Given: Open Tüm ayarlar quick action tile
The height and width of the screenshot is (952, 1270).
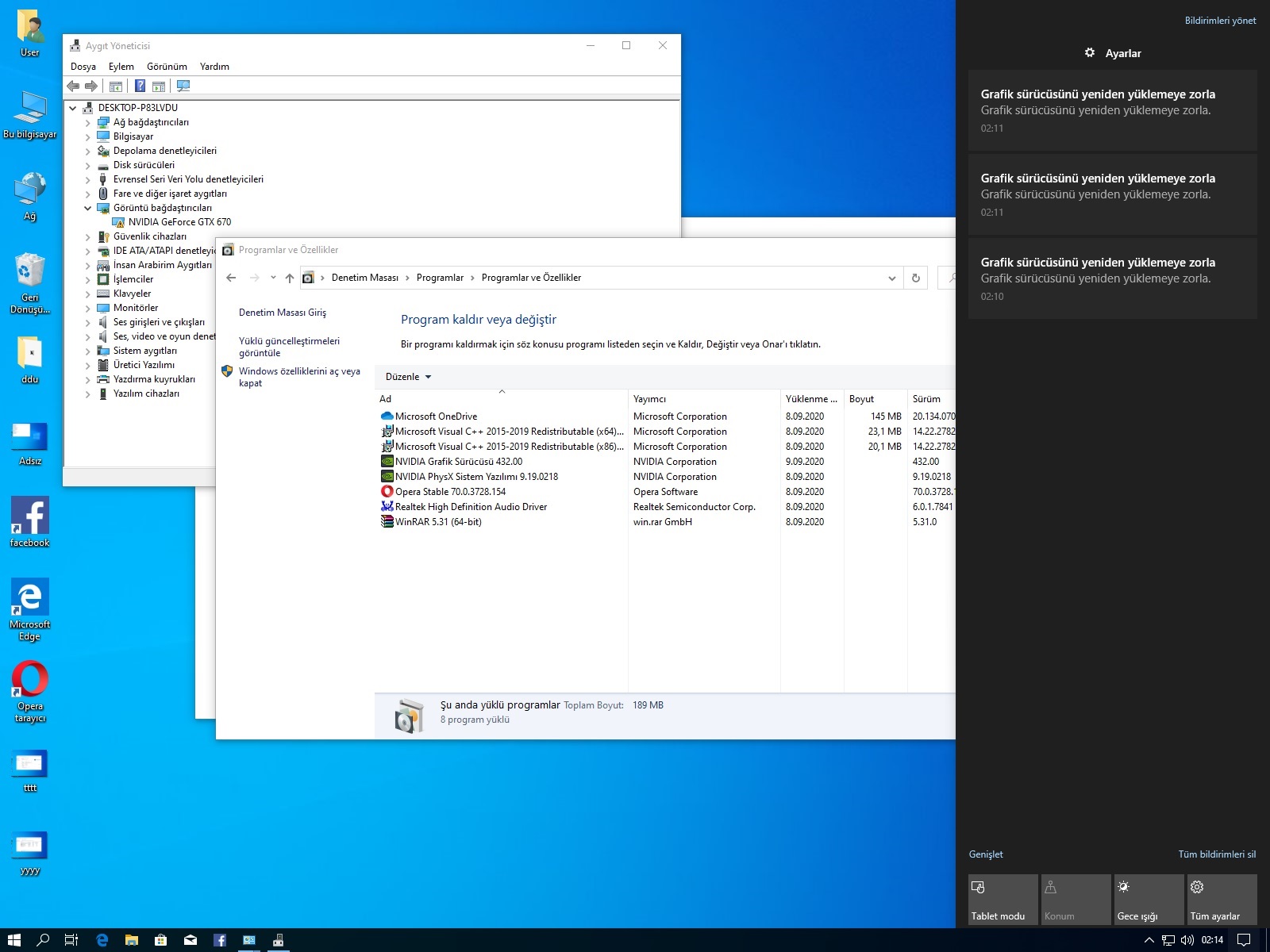Looking at the screenshot, I should coord(1222,900).
